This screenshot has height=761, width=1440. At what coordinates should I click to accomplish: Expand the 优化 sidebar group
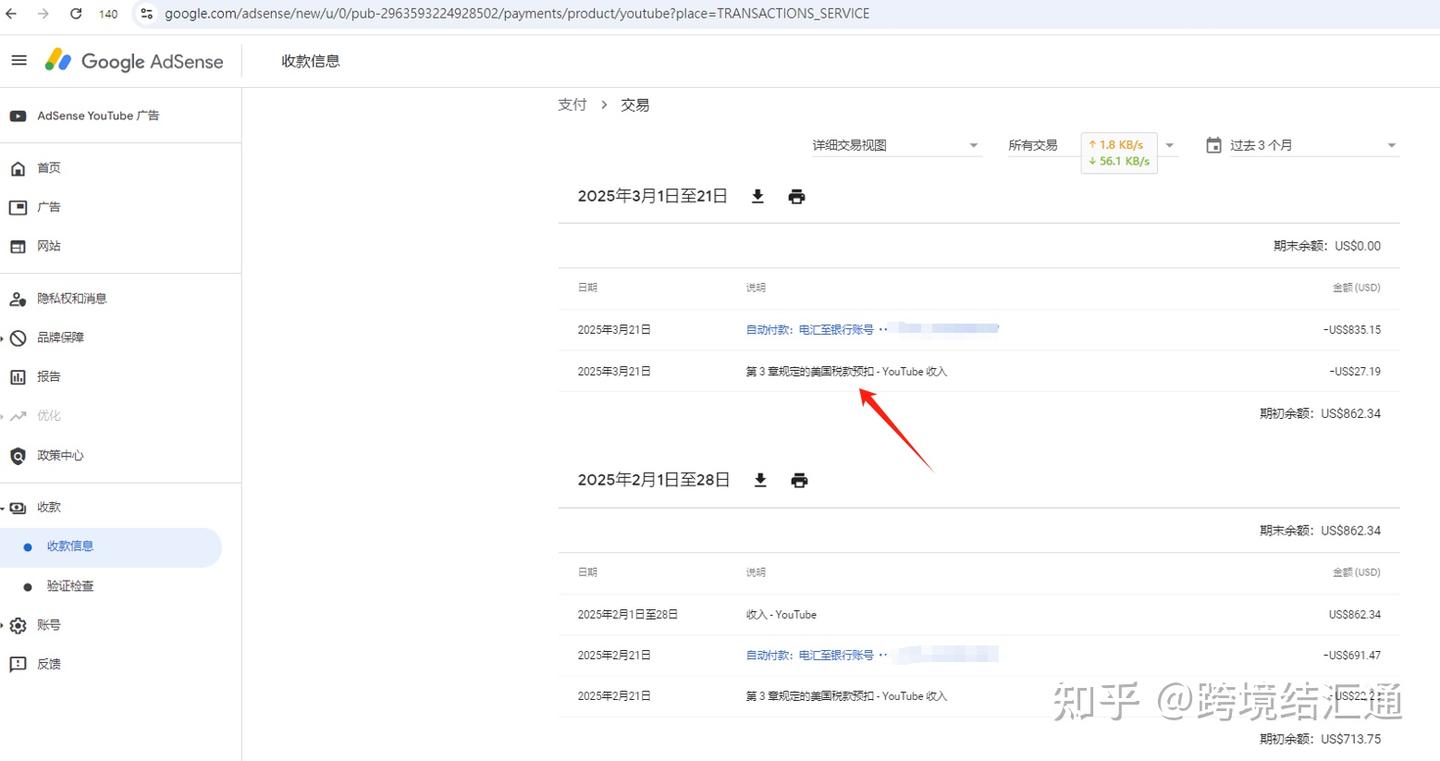pos(4,416)
